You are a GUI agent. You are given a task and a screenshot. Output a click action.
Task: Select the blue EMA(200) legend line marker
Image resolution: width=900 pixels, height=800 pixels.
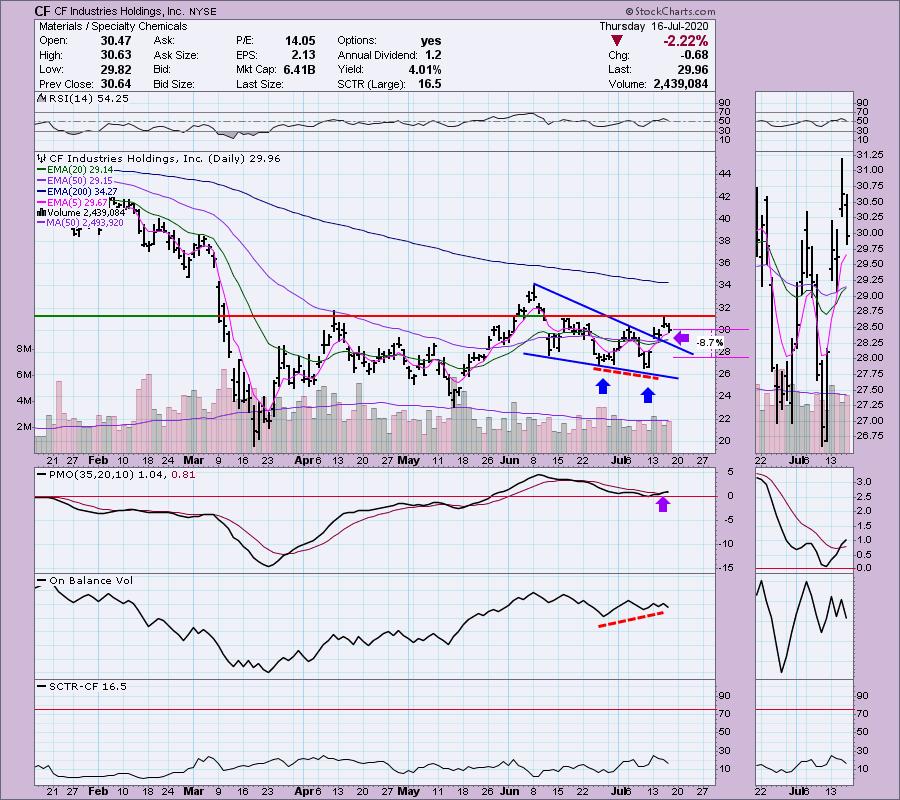pos(41,192)
